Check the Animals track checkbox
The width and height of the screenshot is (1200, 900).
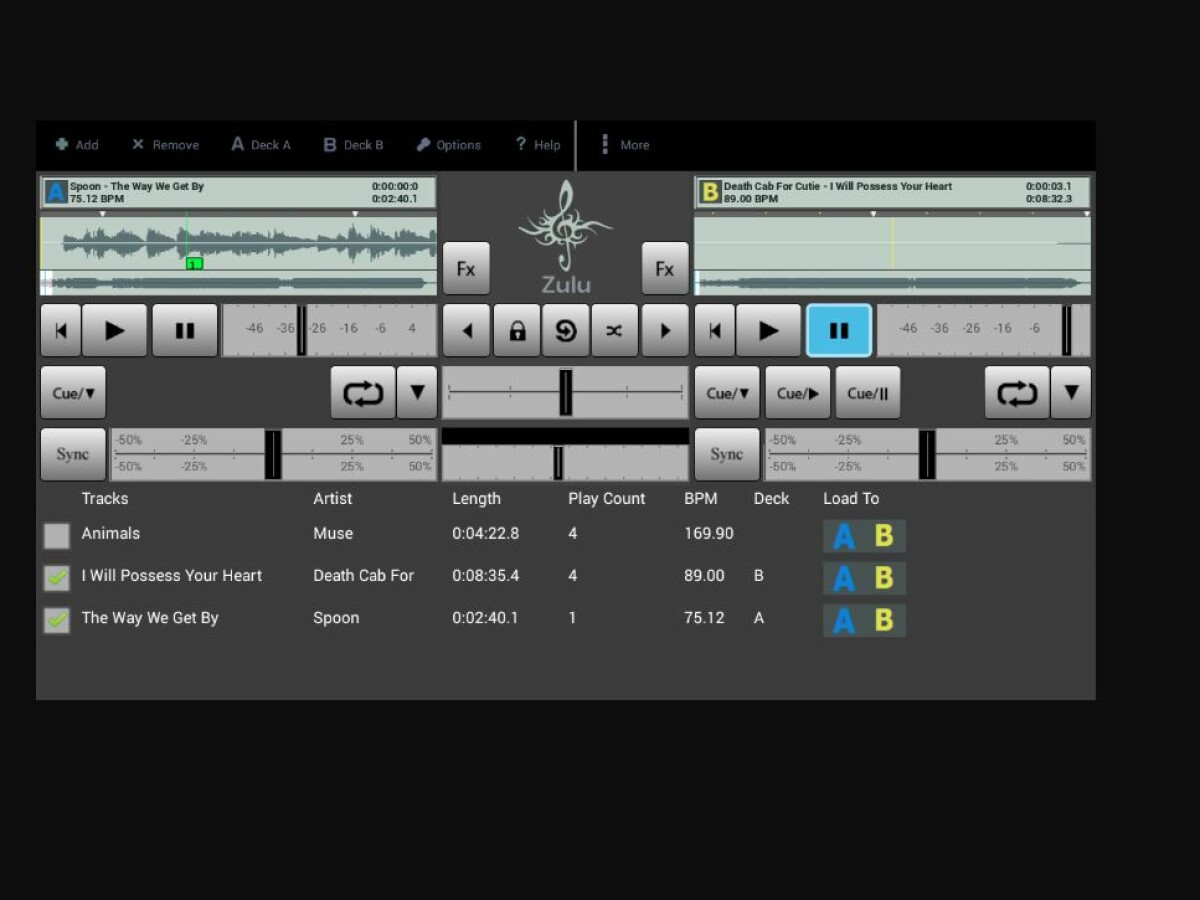click(x=57, y=536)
